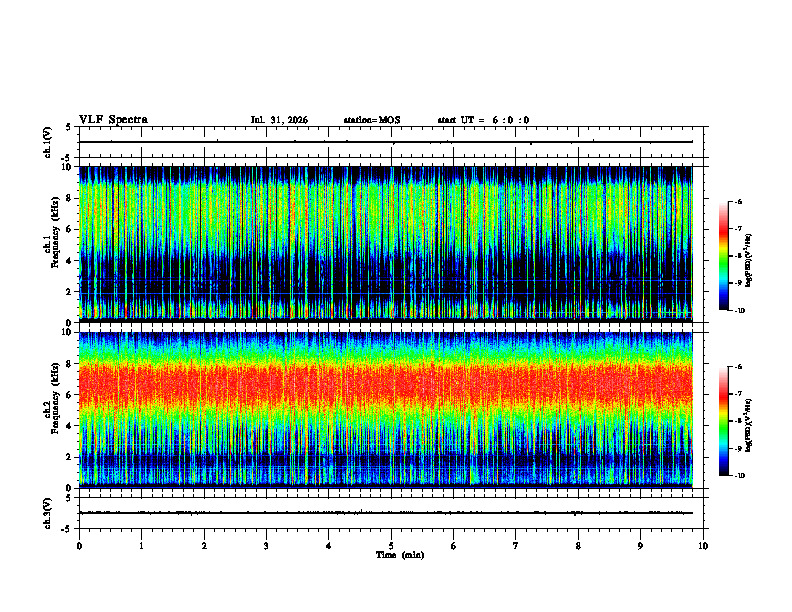This screenshot has height=612, width=792.
Task: Click time axis tick label '0'
Action: click(x=79, y=546)
